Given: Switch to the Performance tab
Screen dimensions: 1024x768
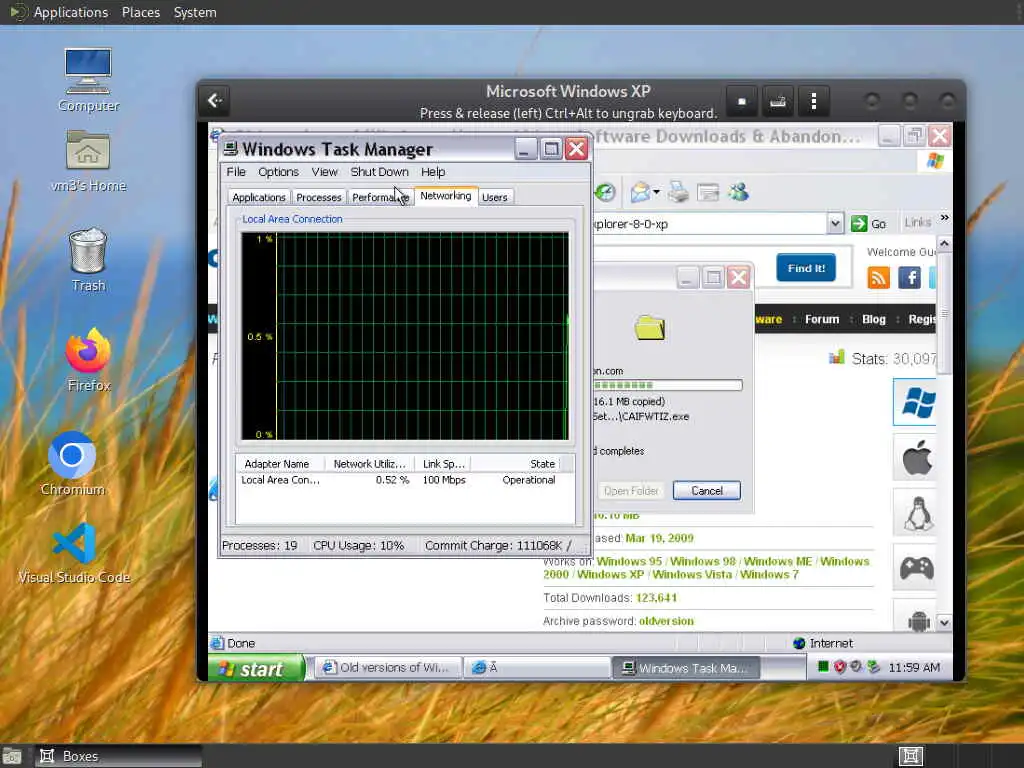Looking at the screenshot, I should [380, 197].
